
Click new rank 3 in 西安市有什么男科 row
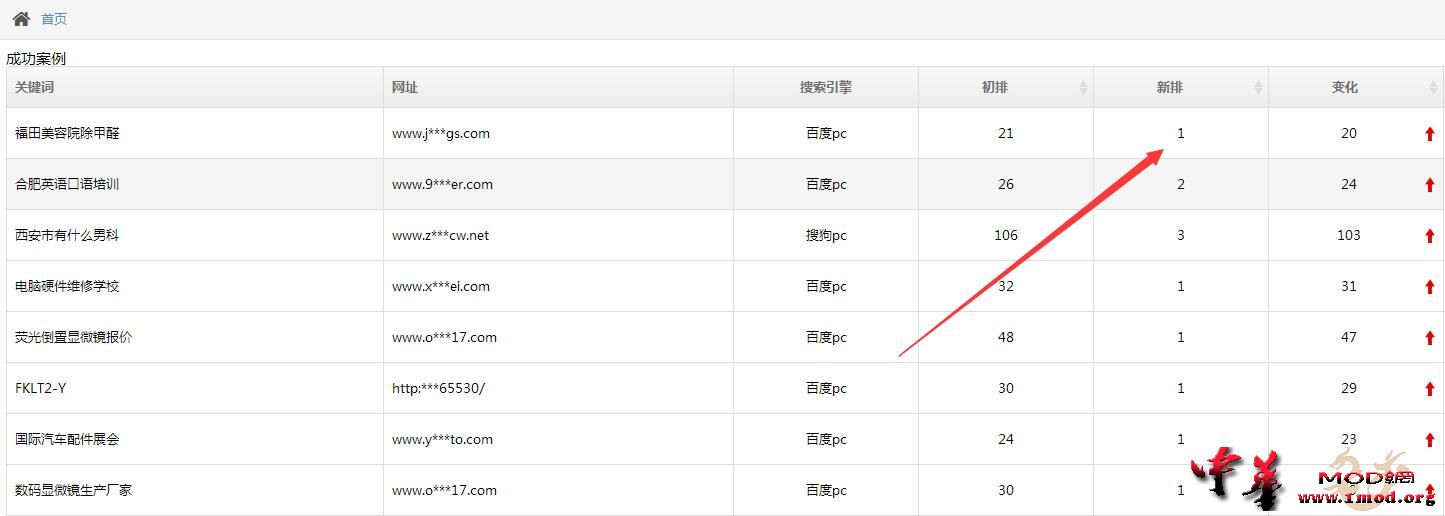[1181, 235]
